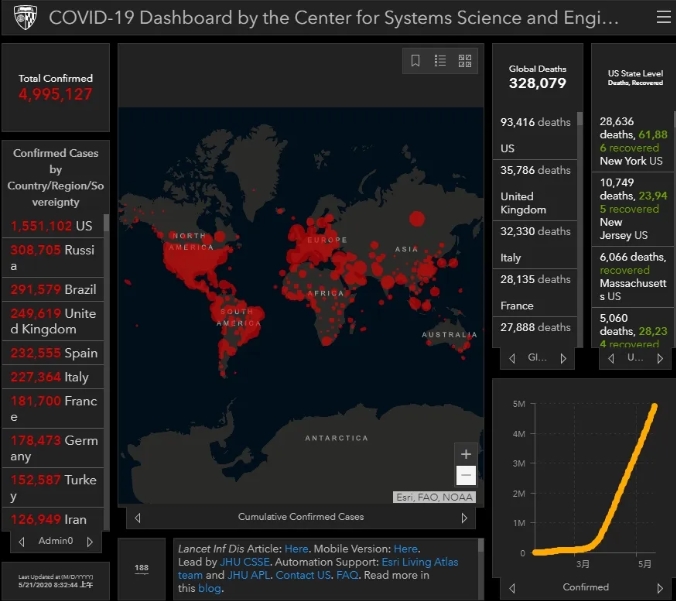
Task: Zoom out on the map
Action: pyautogui.click(x=465, y=476)
